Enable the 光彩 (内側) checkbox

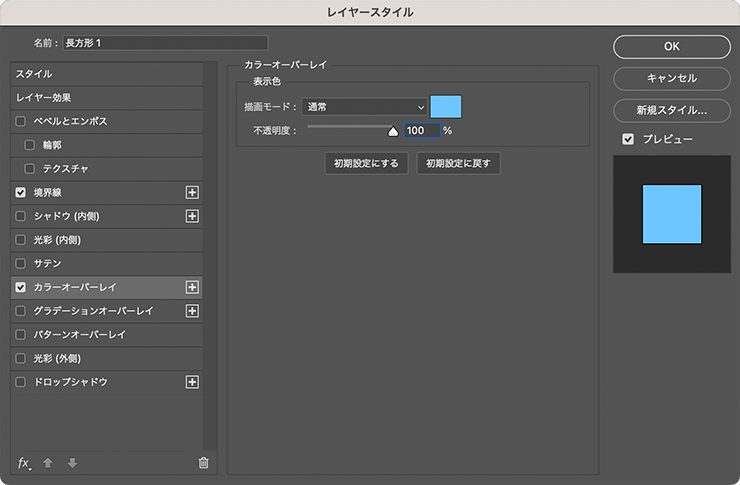(x=20, y=240)
